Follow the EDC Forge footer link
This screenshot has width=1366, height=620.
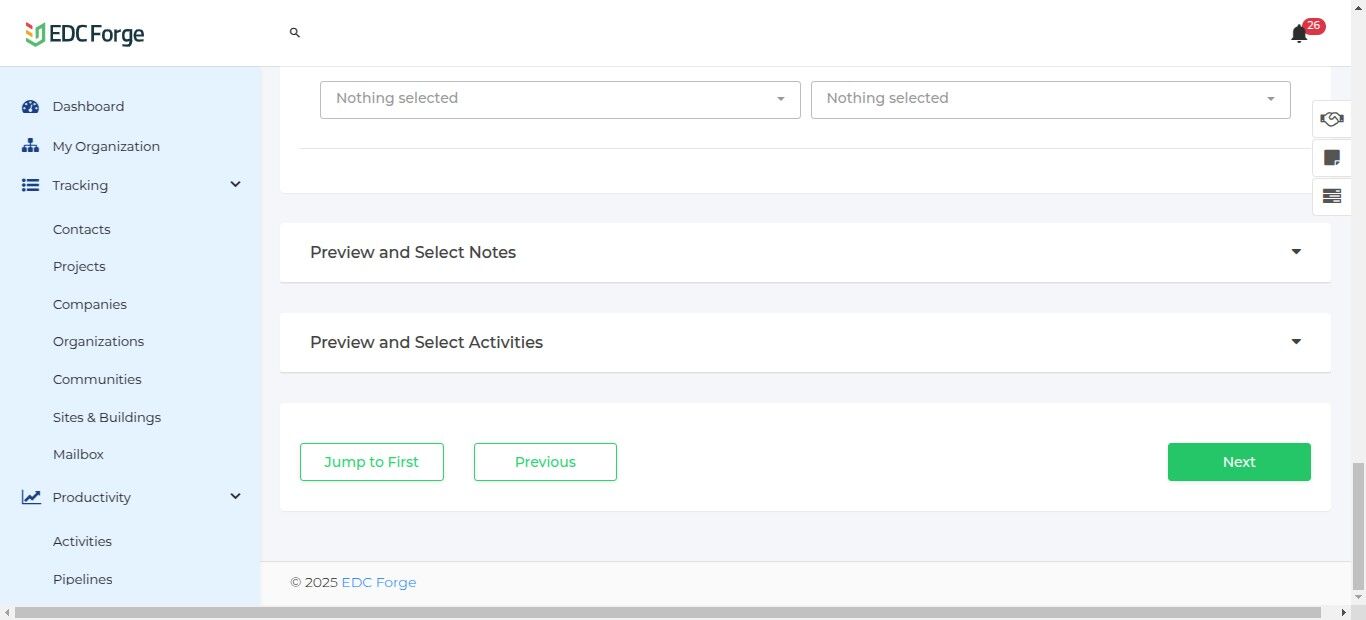379,582
